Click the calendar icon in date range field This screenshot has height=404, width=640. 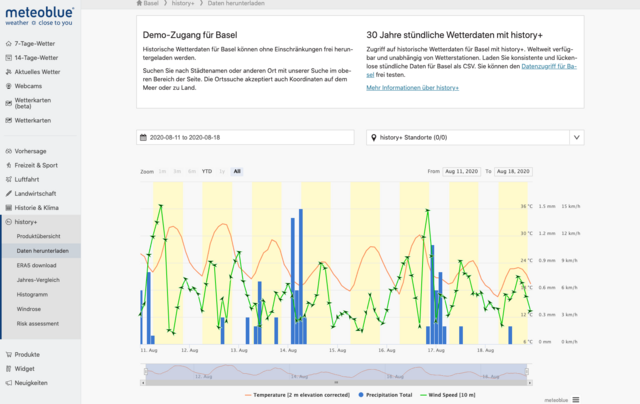pos(143,138)
